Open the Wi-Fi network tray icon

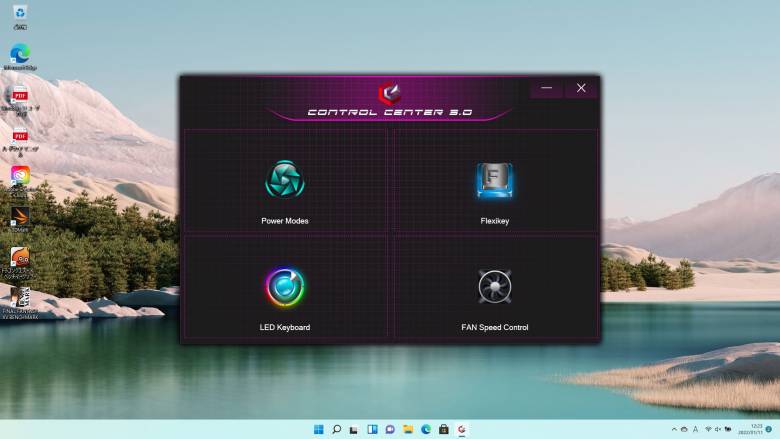click(x=708, y=429)
